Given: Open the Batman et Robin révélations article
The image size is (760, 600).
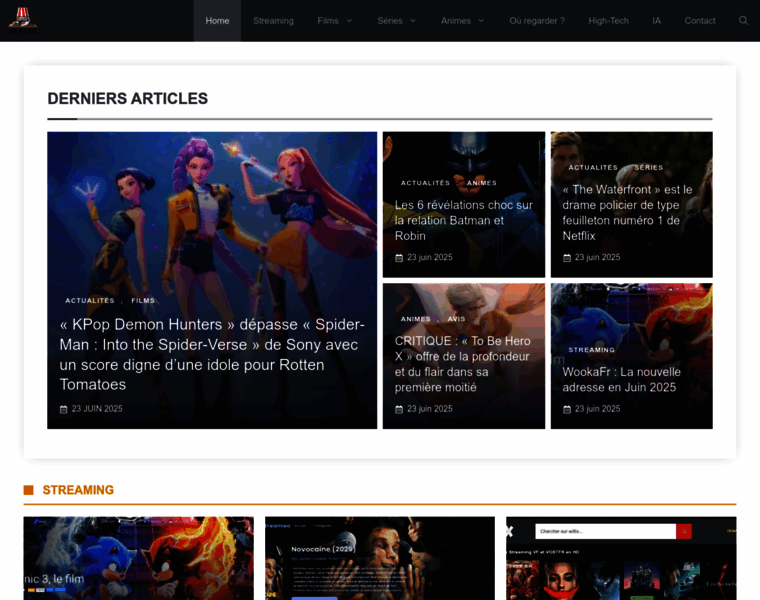Looking at the screenshot, I should (463, 221).
